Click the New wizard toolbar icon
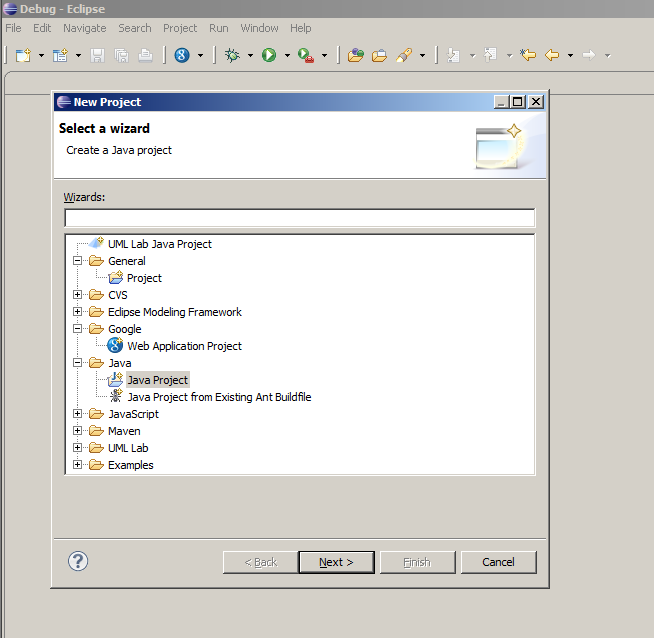 23,55
